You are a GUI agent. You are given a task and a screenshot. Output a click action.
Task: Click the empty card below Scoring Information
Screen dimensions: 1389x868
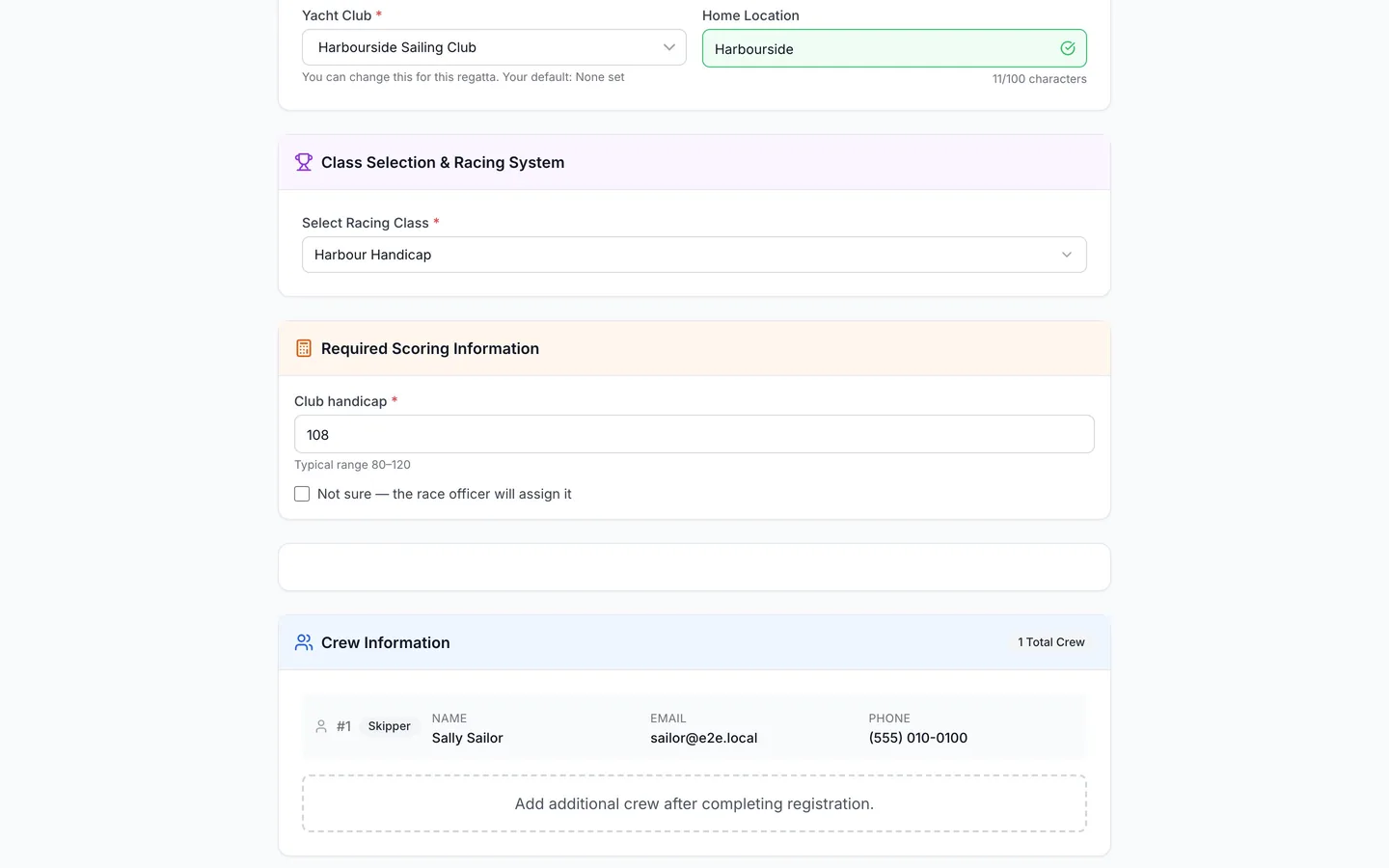click(x=694, y=567)
